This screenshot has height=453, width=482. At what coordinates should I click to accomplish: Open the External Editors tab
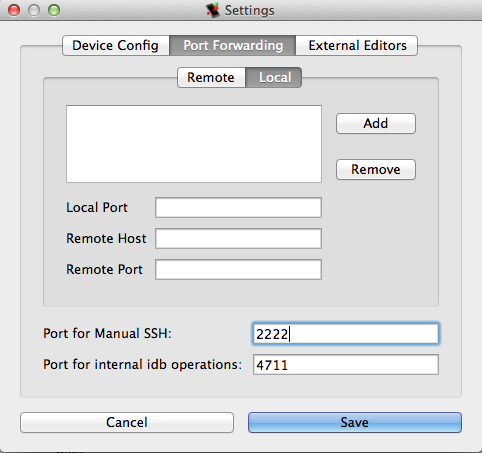(x=357, y=45)
